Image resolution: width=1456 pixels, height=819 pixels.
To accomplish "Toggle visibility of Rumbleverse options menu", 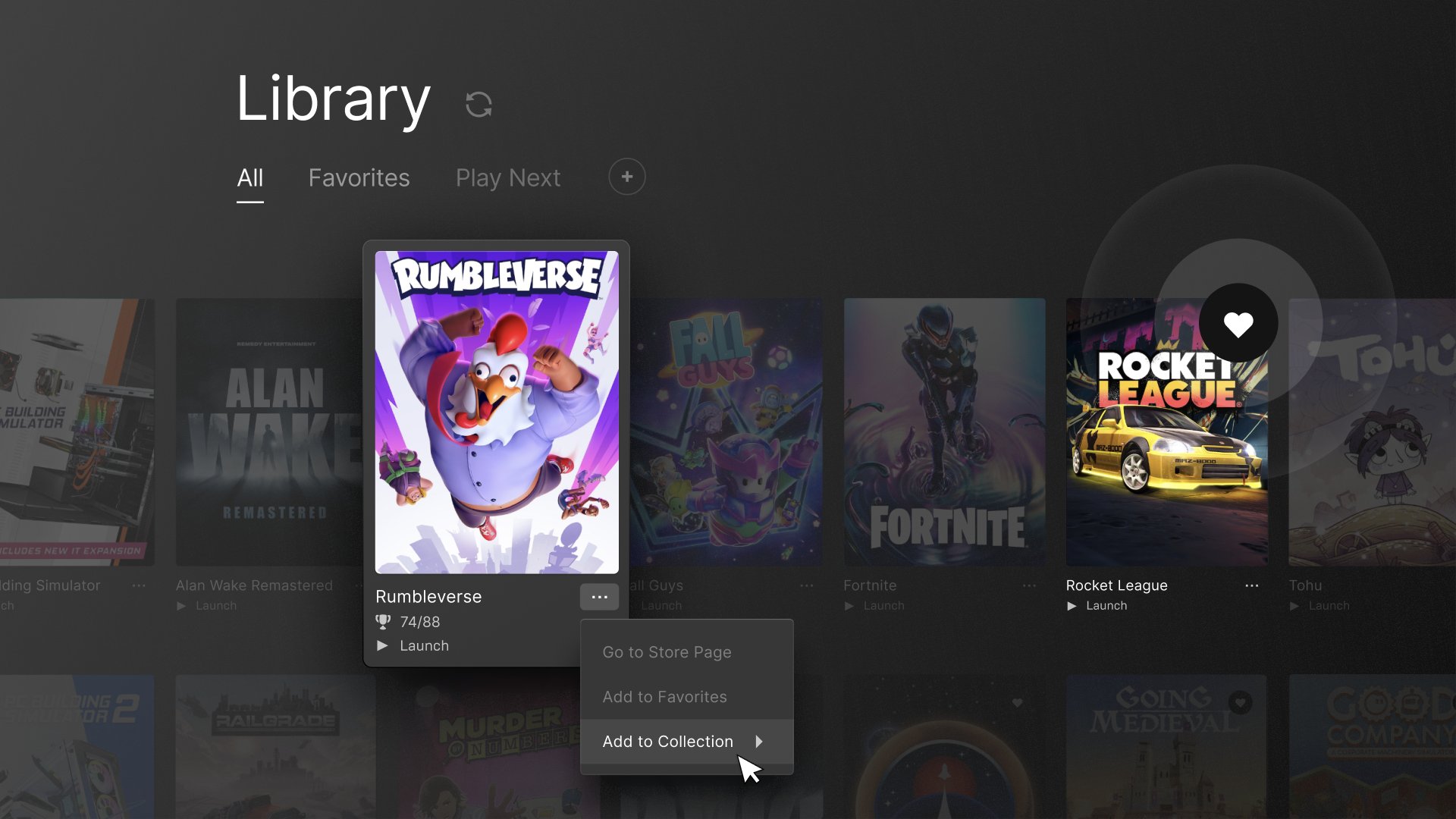I will point(600,597).
